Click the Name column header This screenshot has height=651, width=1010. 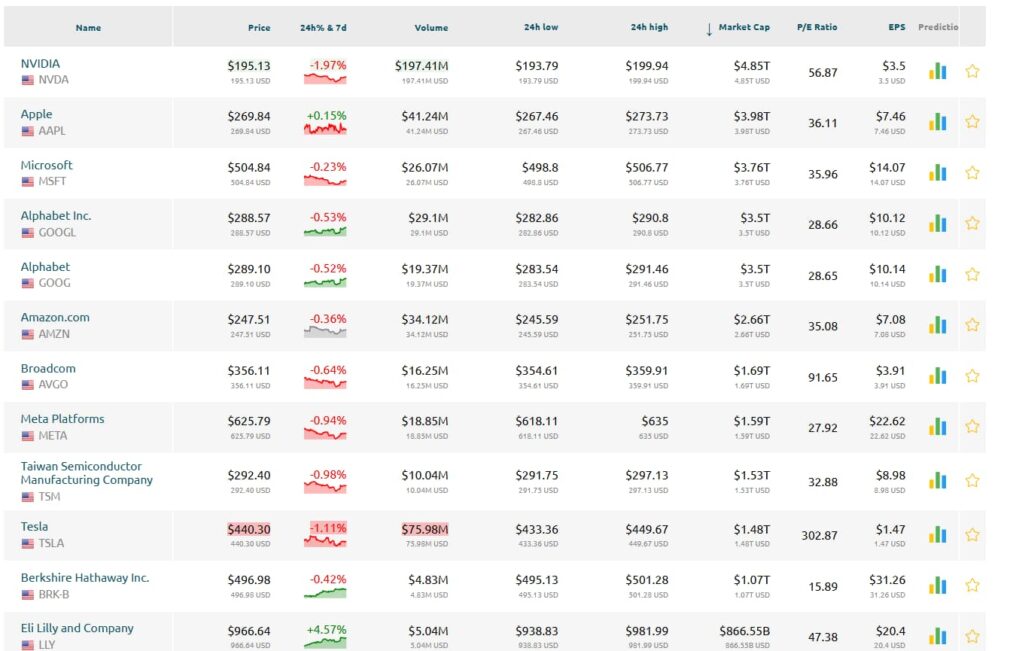88,28
